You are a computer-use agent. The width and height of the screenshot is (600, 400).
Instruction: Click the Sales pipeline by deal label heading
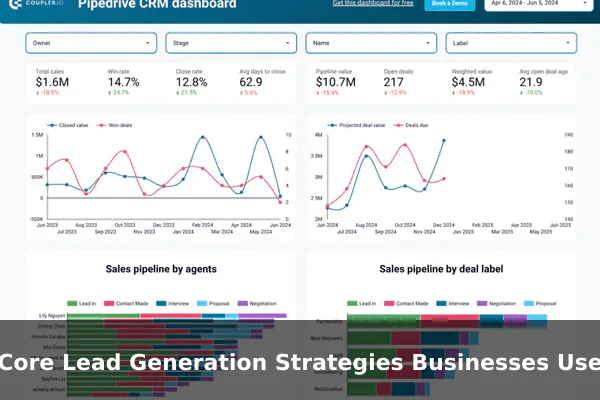pos(441,269)
